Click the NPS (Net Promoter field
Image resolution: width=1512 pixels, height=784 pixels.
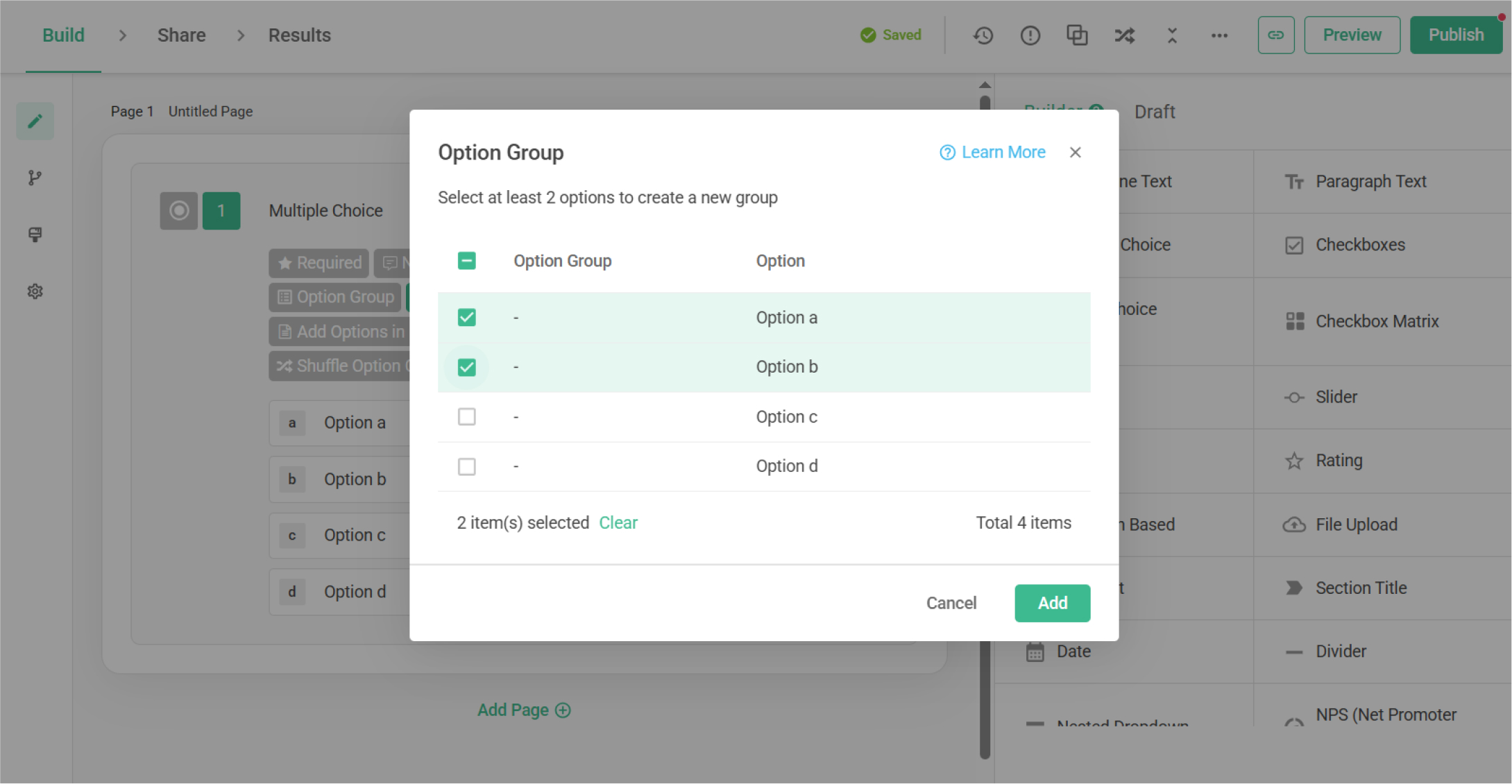point(1386,715)
